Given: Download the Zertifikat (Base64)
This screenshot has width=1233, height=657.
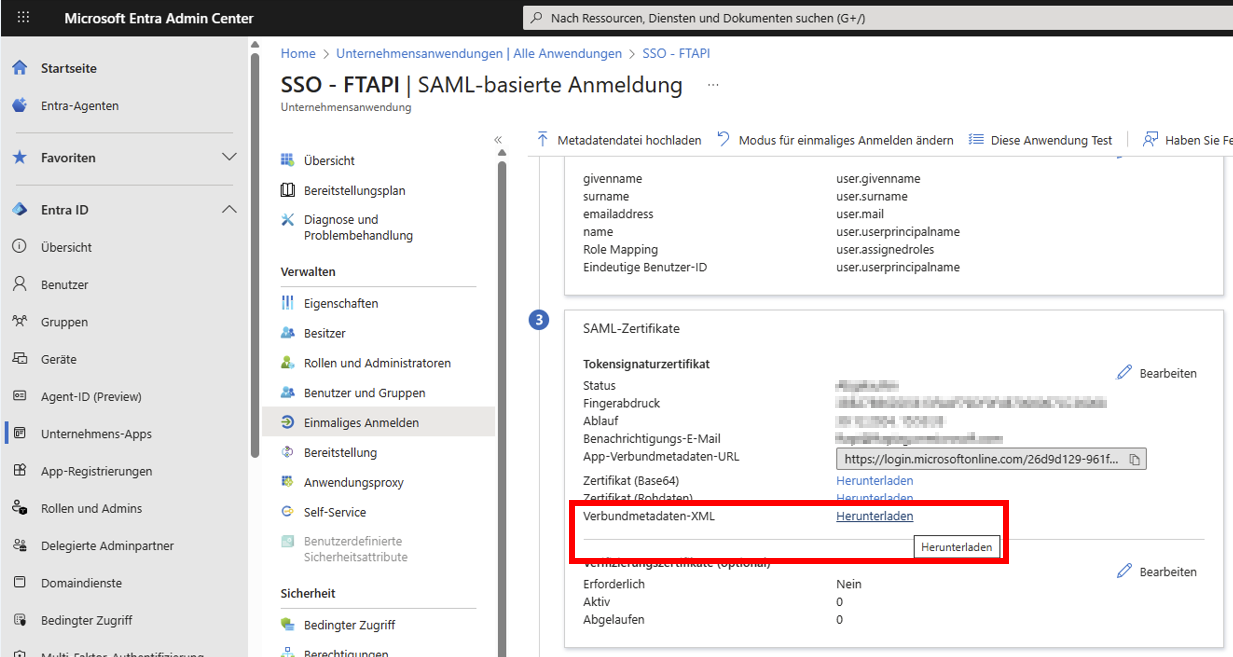Looking at the screenshot, I should tap(874, 481).
